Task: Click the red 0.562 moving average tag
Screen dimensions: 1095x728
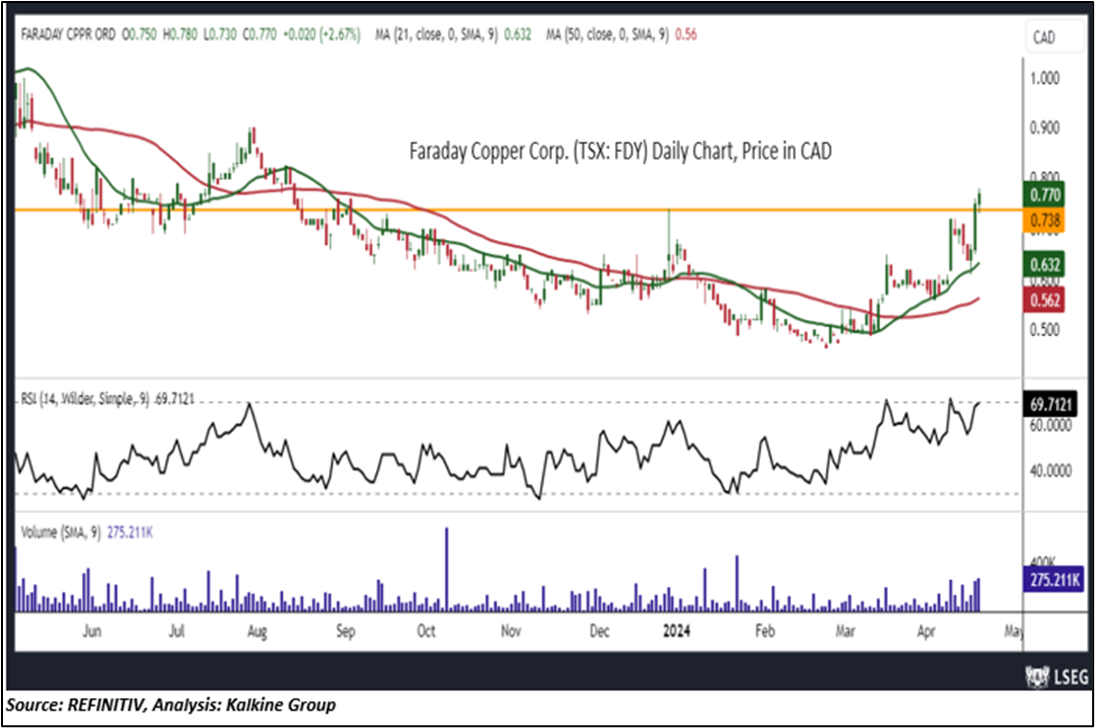Action: (x=1045, y=300)
